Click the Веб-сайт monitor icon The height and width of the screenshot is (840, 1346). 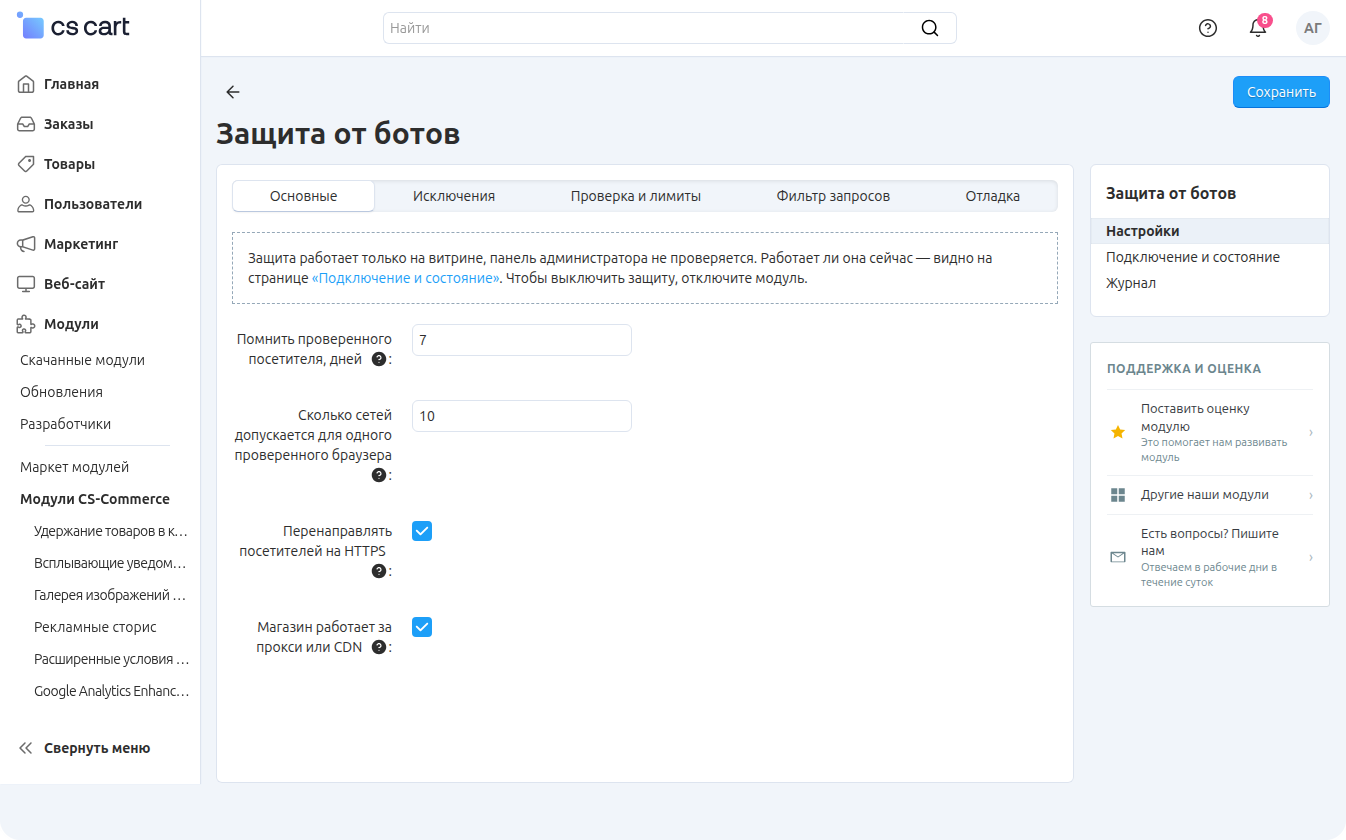tap(27, 284)
